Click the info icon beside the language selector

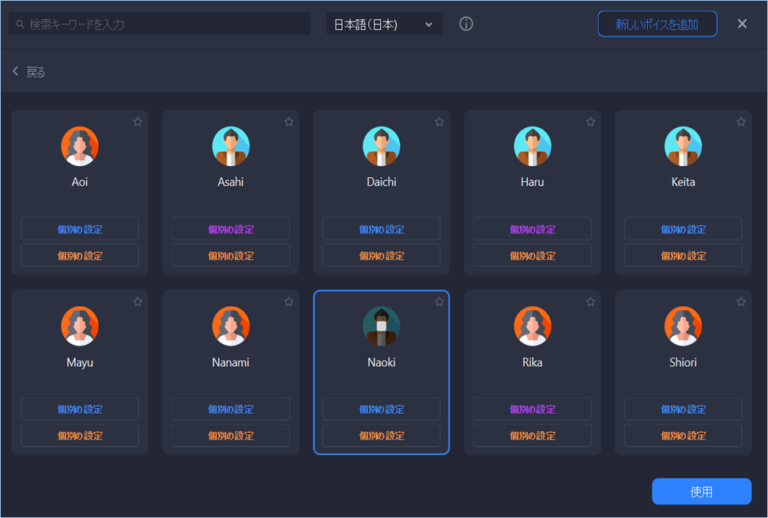[x=466, y=24]
